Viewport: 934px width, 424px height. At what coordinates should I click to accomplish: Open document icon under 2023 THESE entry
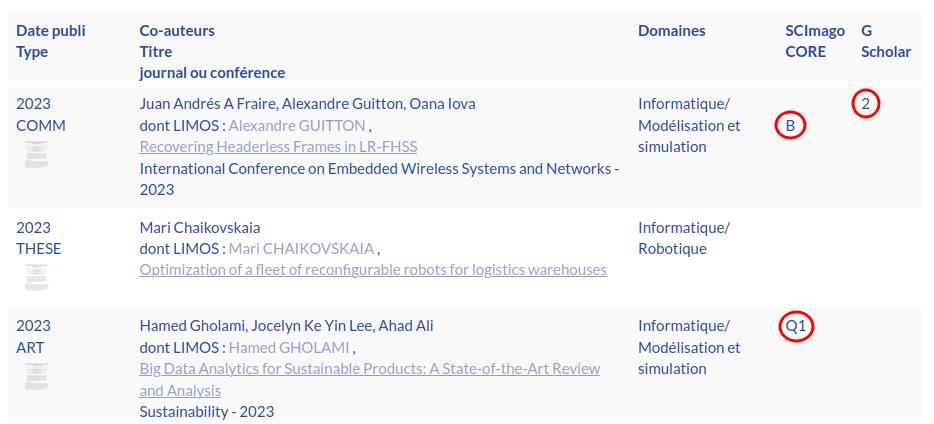[x=36, y=277]
